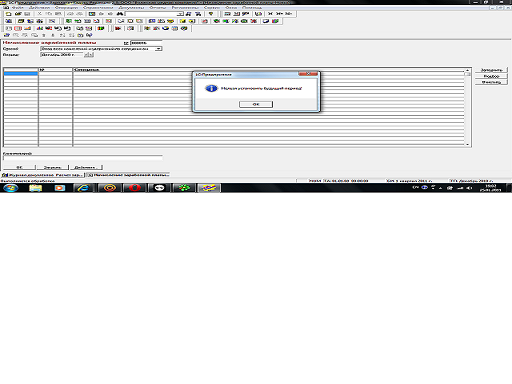The height and width of the screenshot is (384, 512).
Task: Click the volume speaker icon in system tray
Action: pyautogui.click(x=469, y=188)
